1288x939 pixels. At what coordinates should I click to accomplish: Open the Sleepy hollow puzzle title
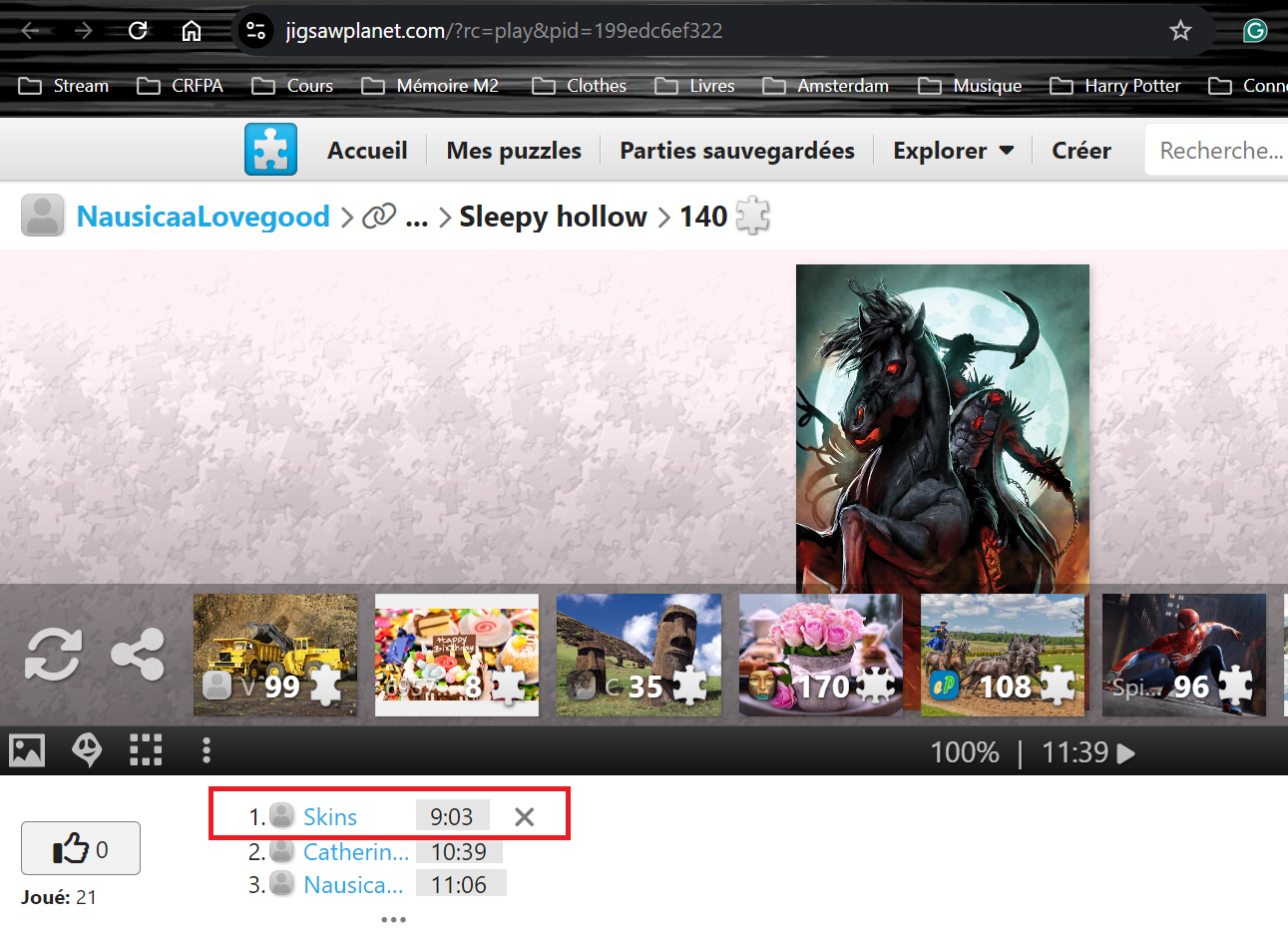pos(553,217)
